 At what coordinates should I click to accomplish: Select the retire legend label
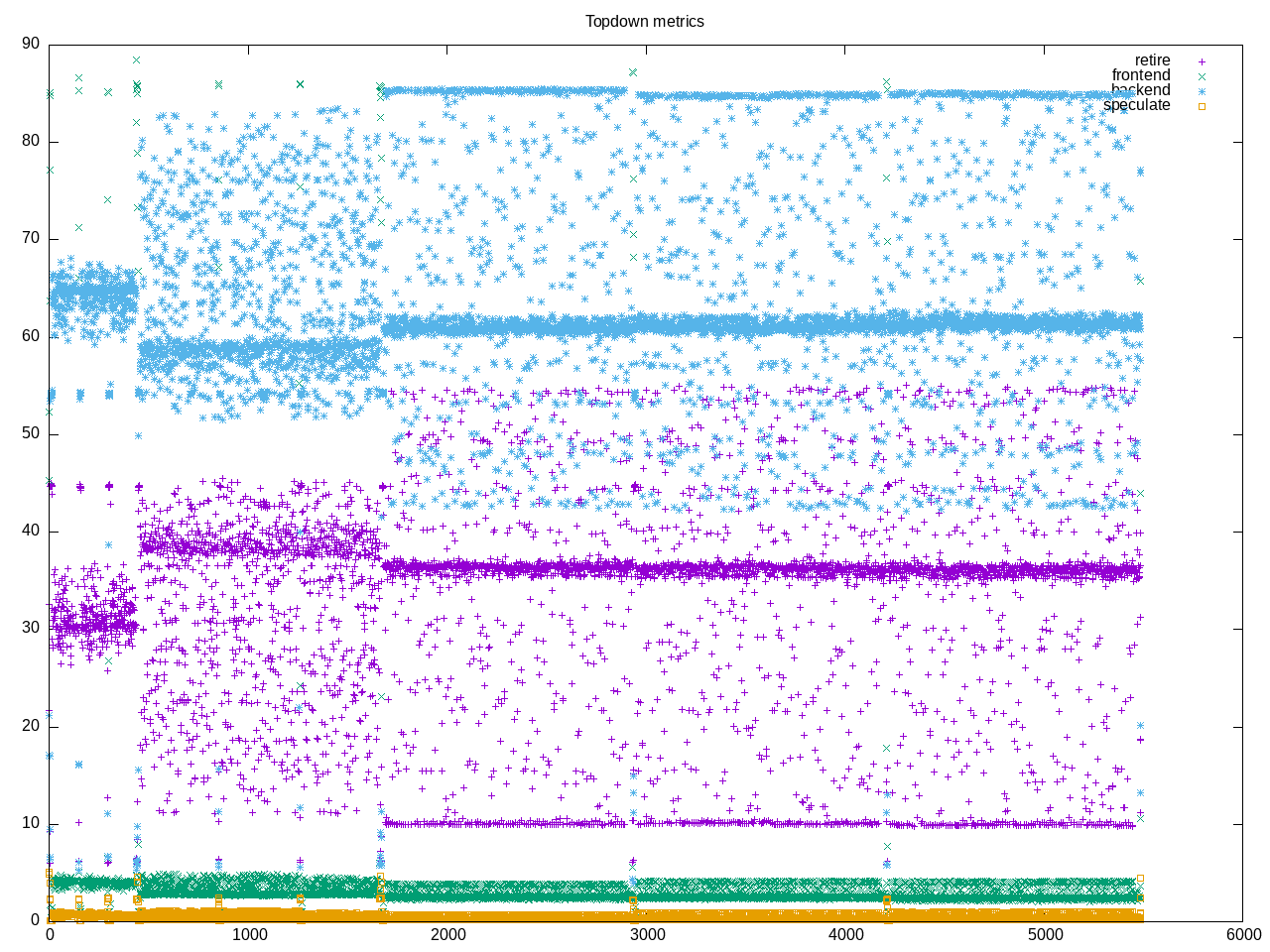[1152, 60]
